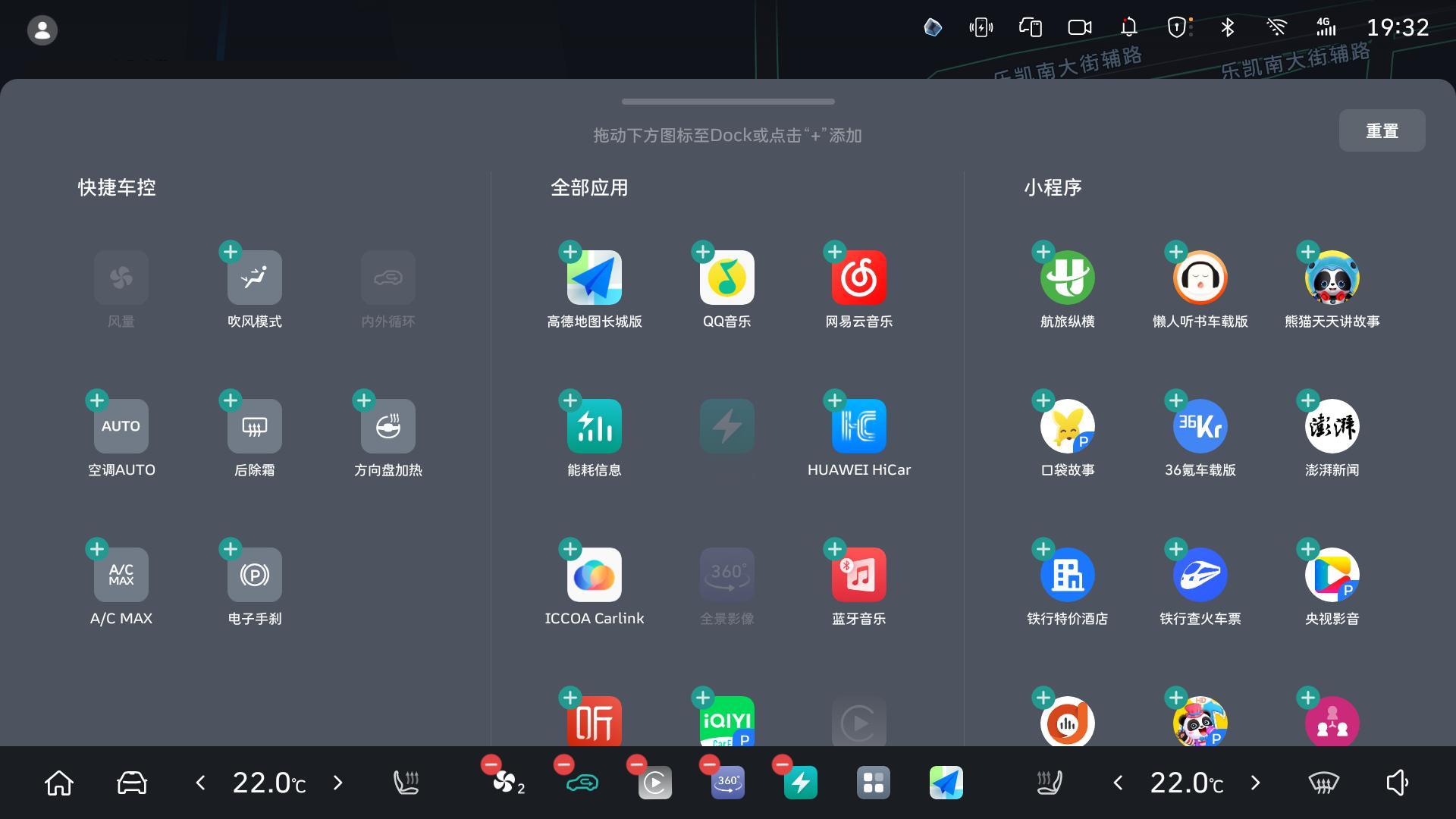Add 吹风模式 with its plus badge

[x=231, y=251]
